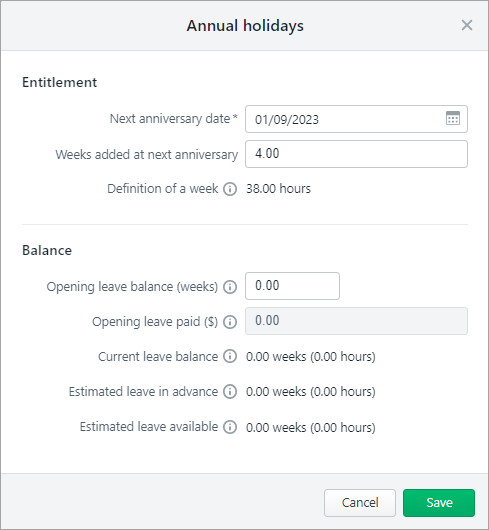Screen dimensions: 489x530
Task: Open the calendar date picker icon
Action: pos(453,118)
